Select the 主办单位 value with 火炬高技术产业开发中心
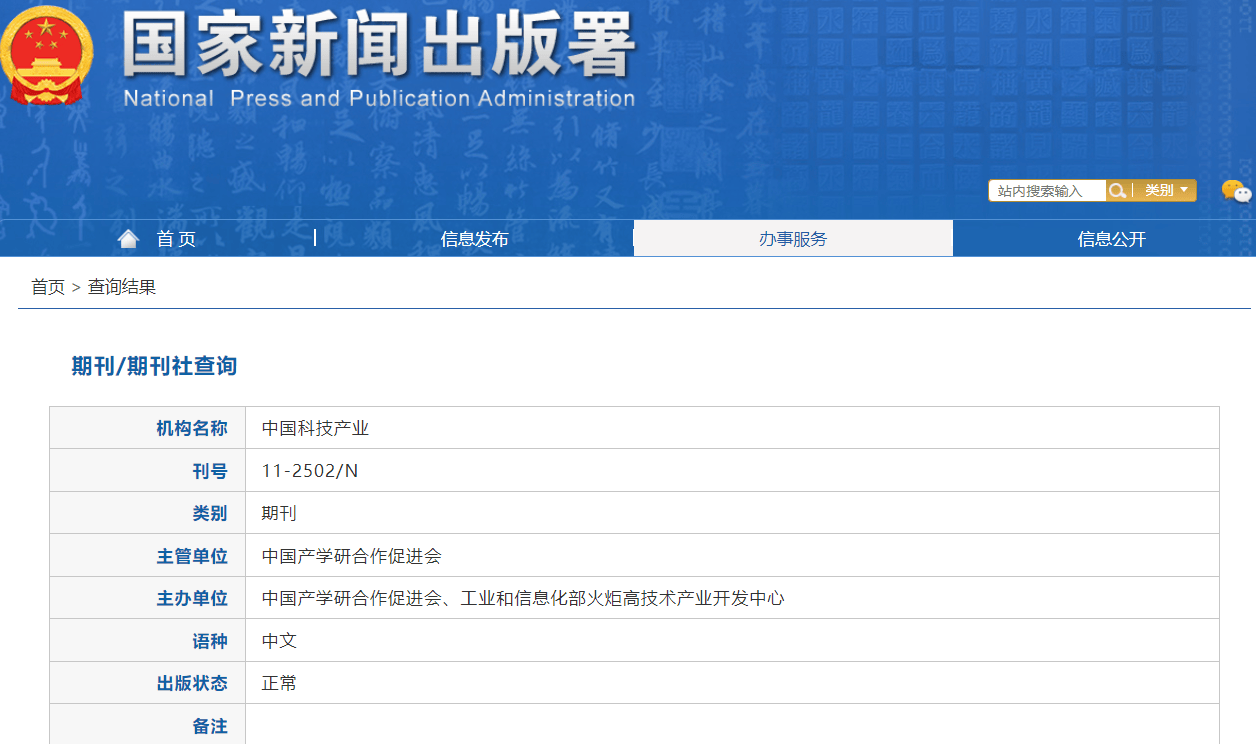 click(x=523, y=598)
